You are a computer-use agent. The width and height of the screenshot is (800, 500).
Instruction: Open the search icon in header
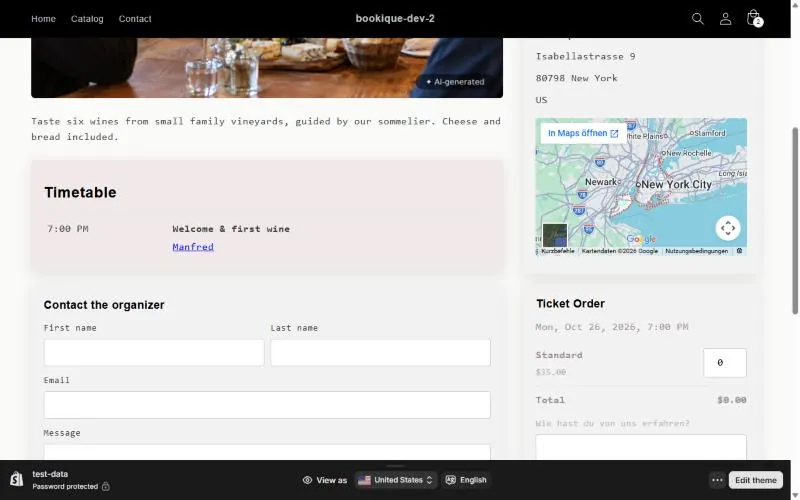697,19
